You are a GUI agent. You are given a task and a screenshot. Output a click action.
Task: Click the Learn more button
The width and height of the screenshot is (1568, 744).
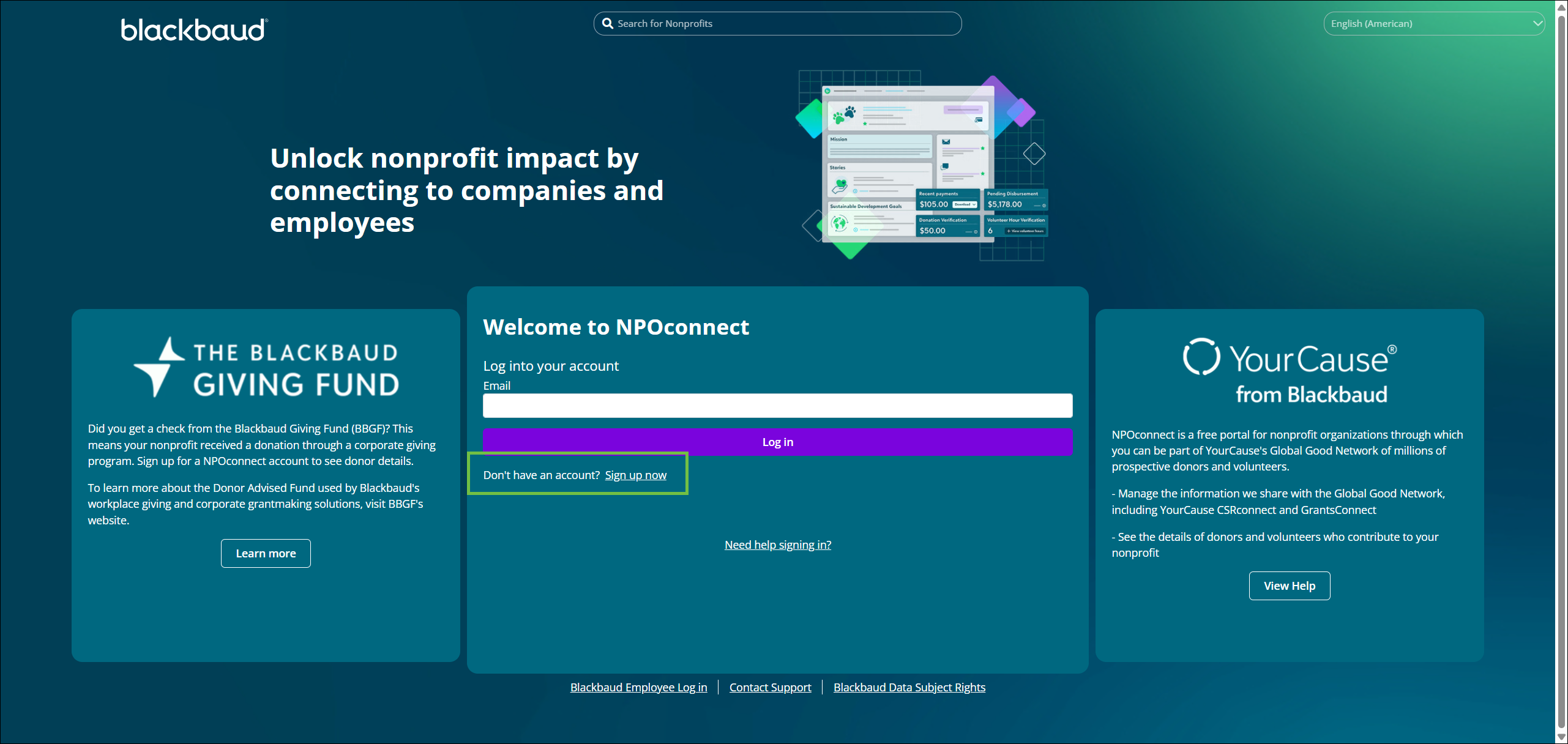point(266,553)
